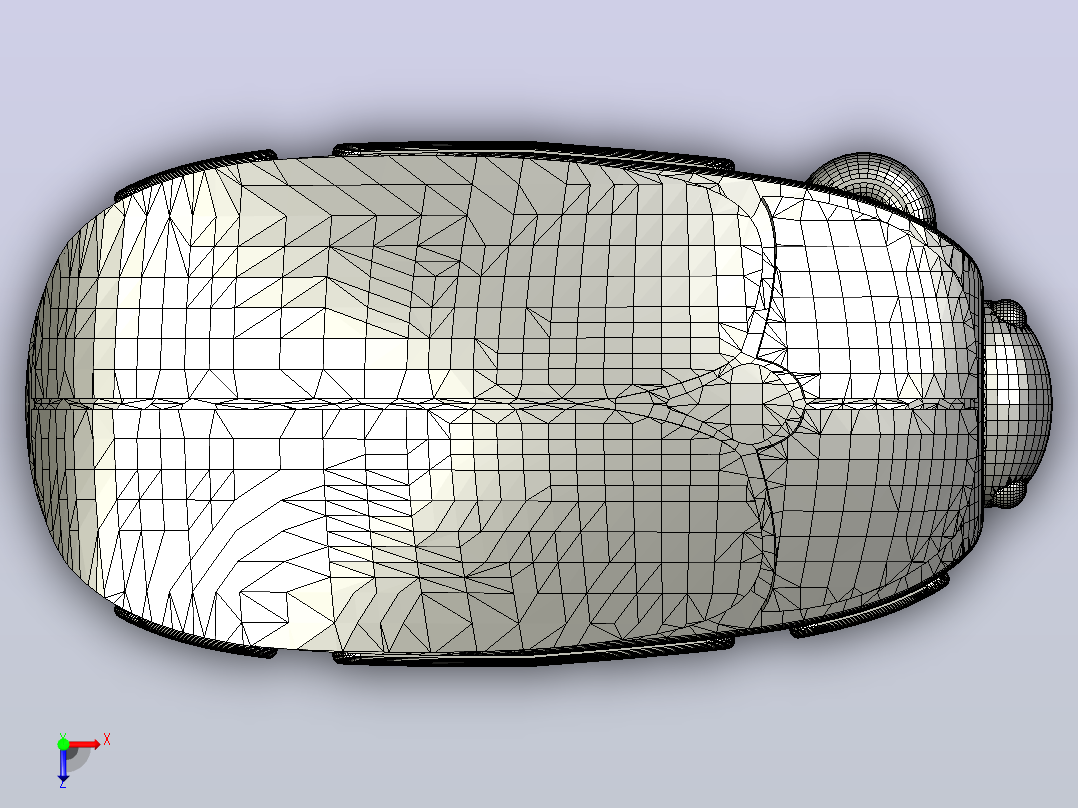Click the green Y axis dot on the triad
This screenshot has width=1078, height=808.
click(63, 743)
